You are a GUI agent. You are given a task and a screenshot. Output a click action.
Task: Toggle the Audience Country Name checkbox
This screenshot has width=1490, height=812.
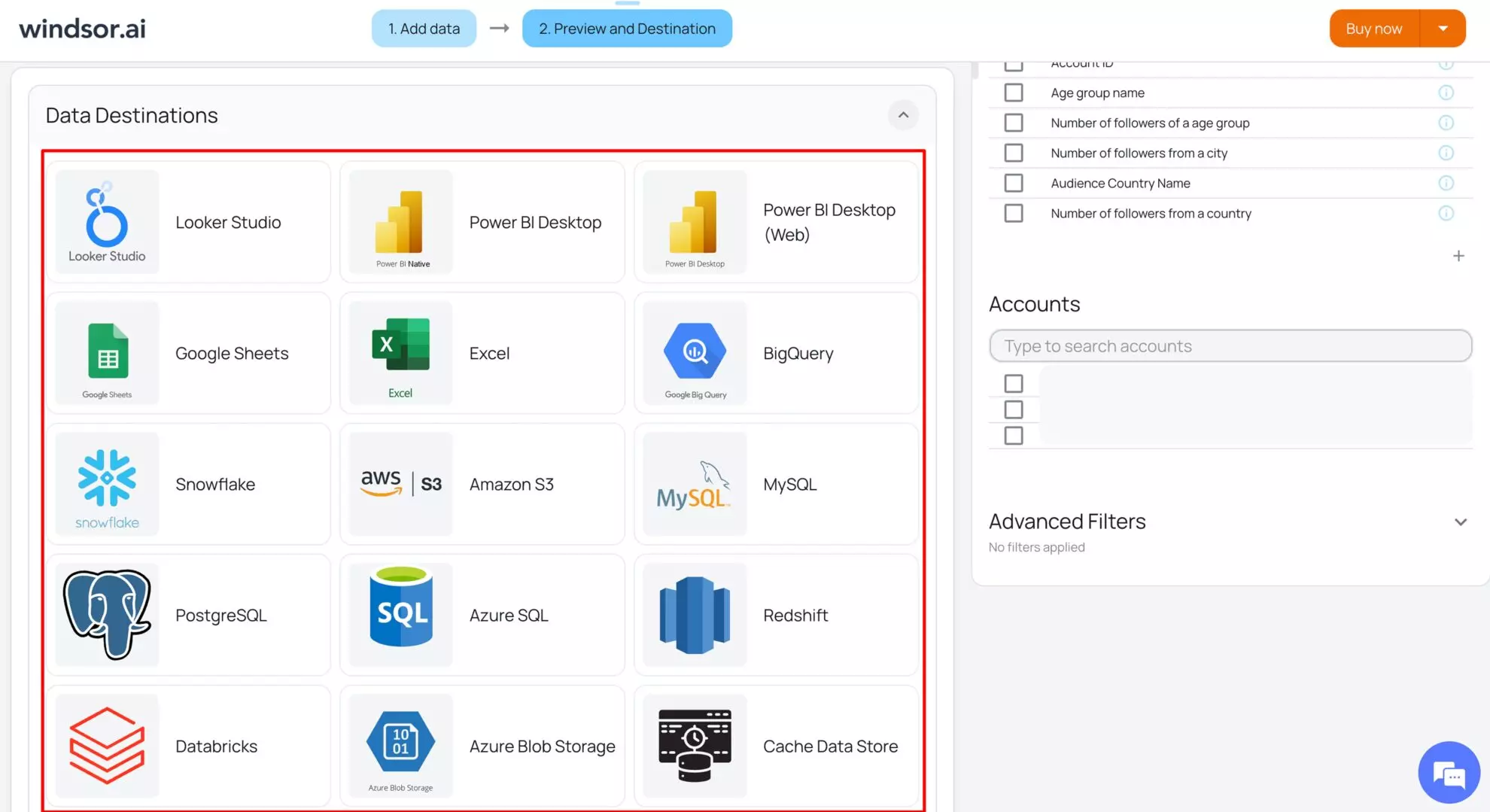(1014, 183)
